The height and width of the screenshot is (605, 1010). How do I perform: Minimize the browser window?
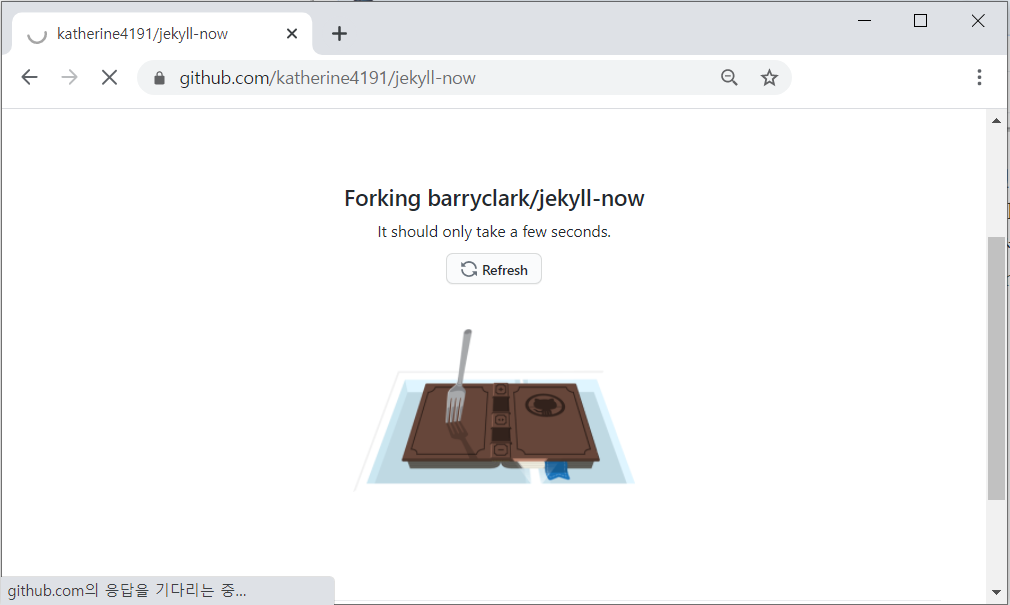pos(864,21)
